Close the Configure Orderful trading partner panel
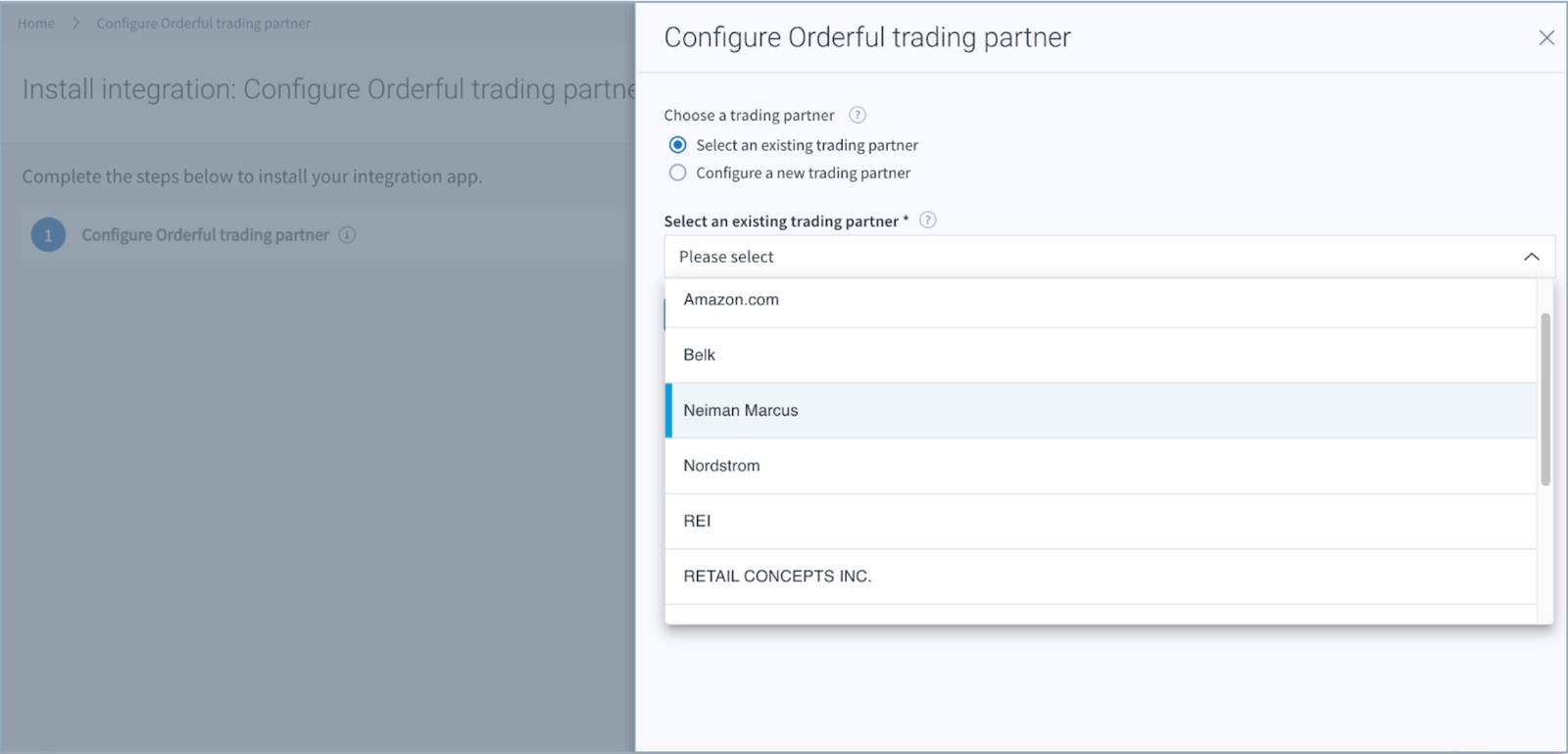 1546,37
